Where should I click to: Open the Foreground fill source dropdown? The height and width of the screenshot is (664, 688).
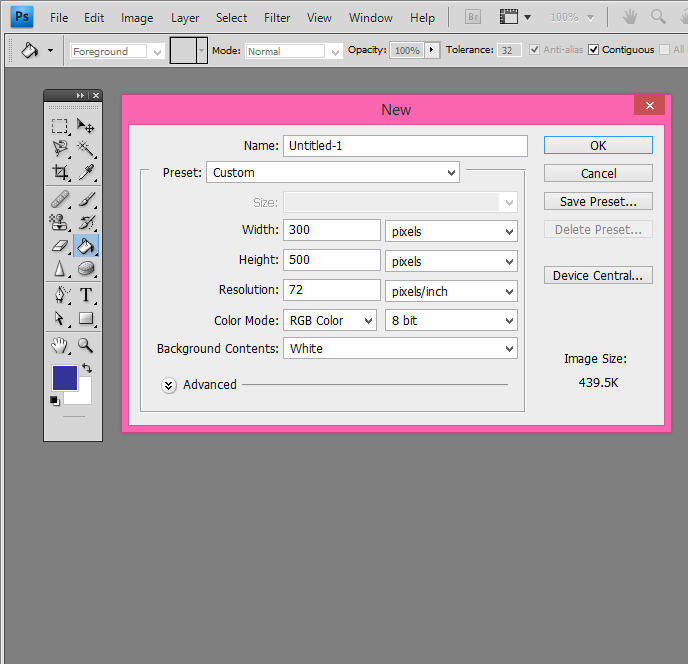[x=117, y=51]
